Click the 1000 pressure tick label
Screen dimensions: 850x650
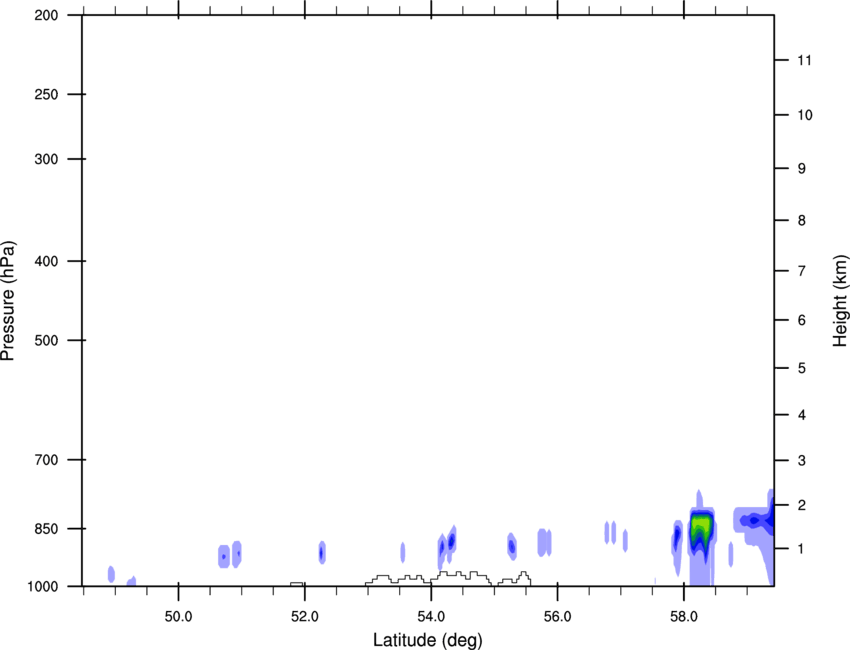pyautogui.click(x=43, y=587)
